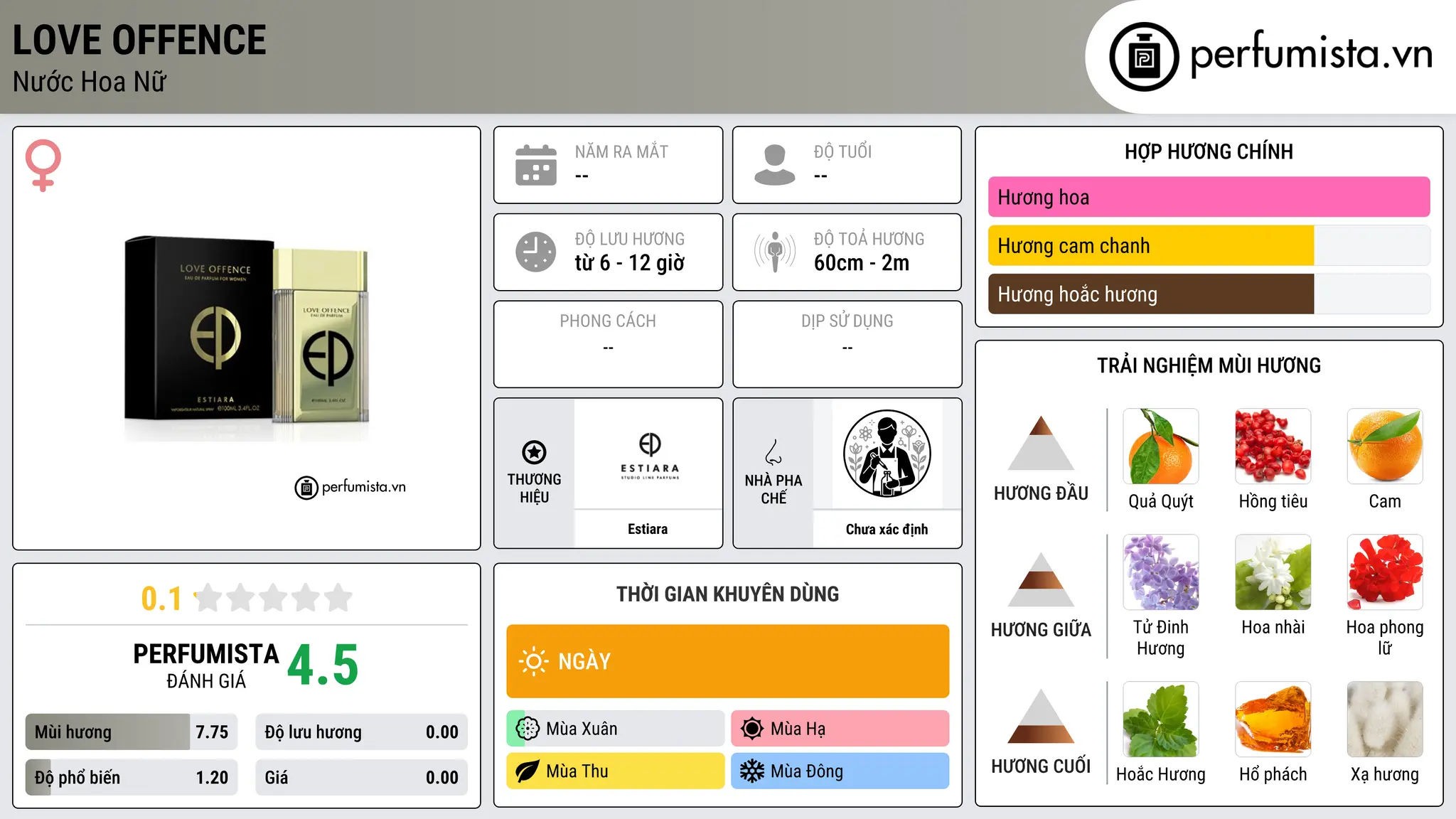This screenshot has width=1456, height=819.
Task: Click the brown Hương hoắc hương accord bar
Action: tap(1209, 294)
